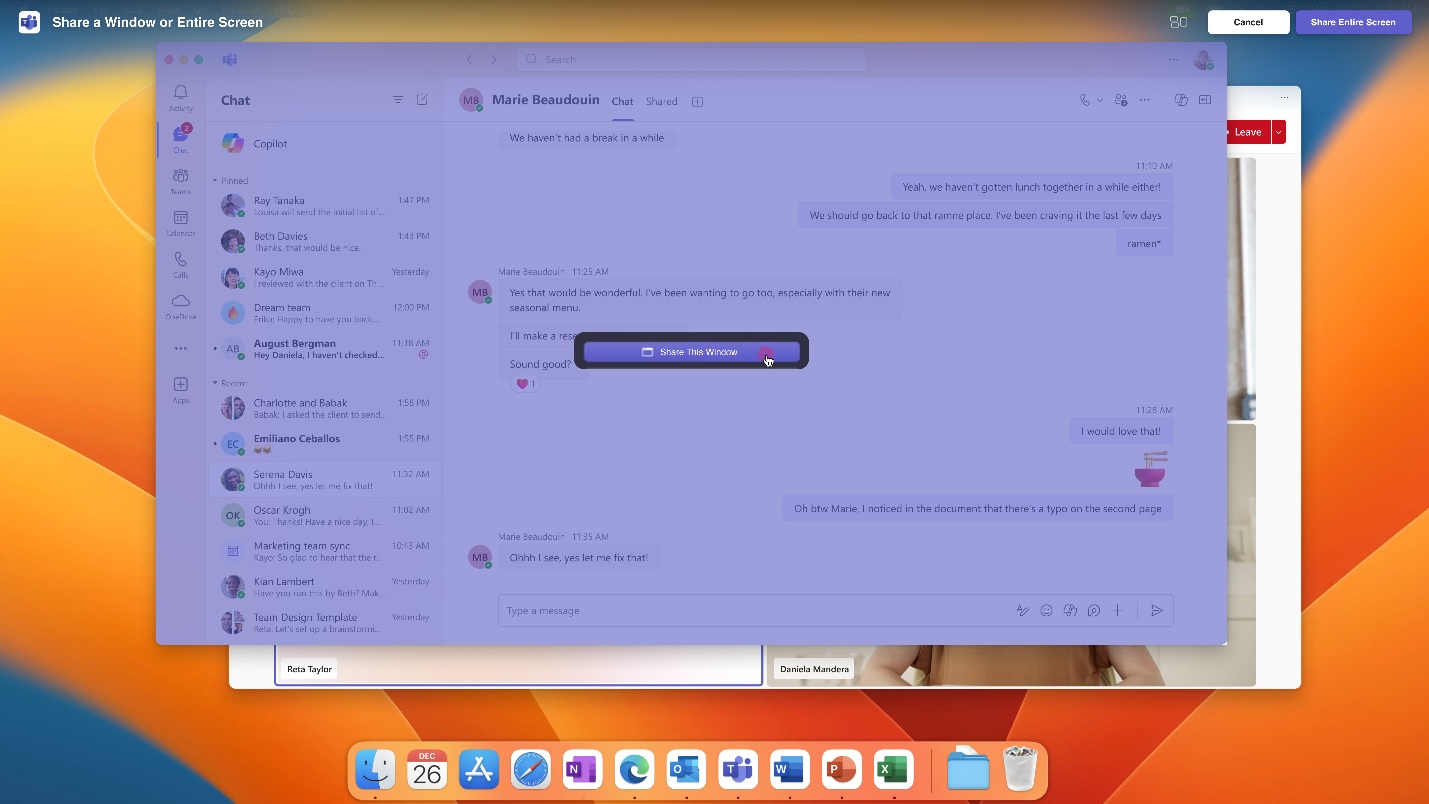
Task: Attach a file using the plus icon
Action: (1117, 610)
